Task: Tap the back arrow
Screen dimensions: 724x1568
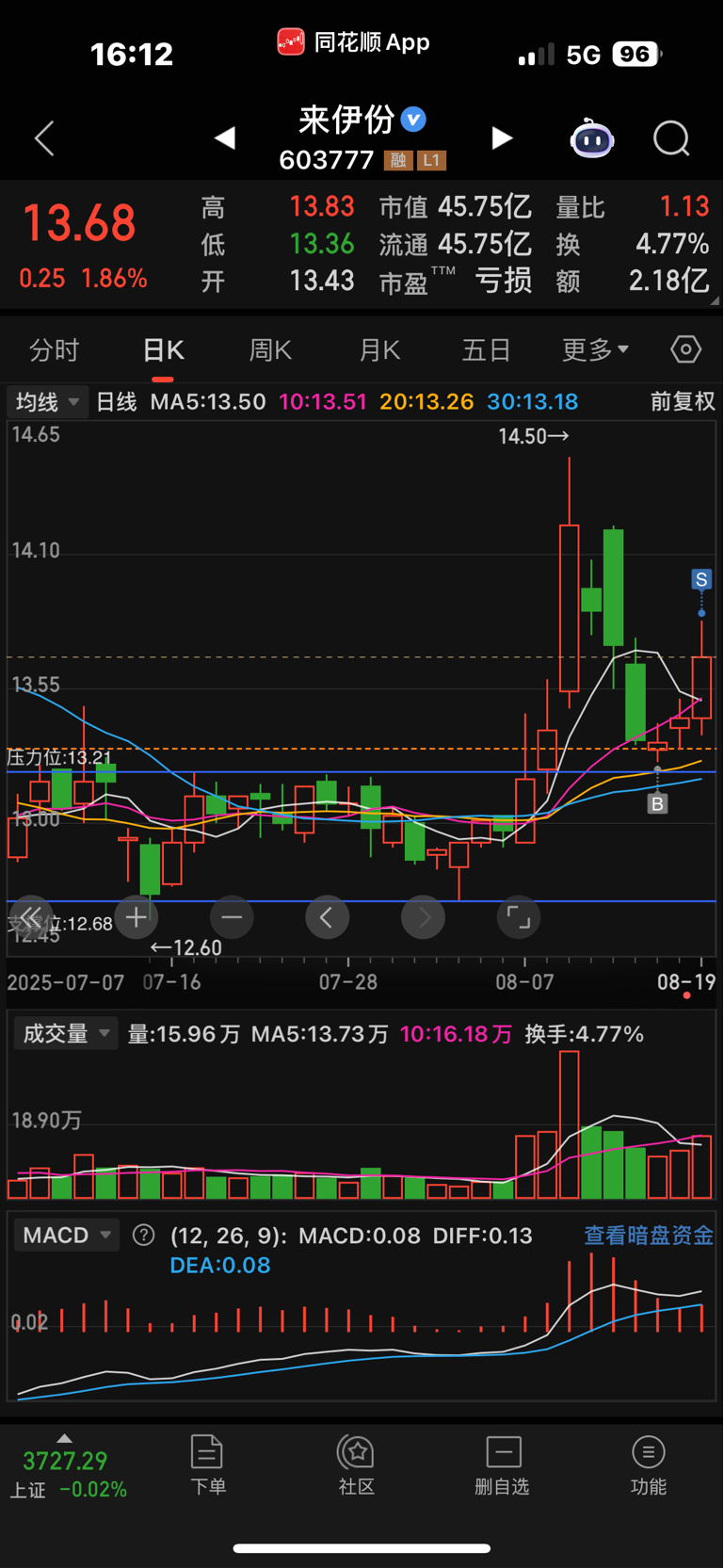Action: (x=44, y=138)
